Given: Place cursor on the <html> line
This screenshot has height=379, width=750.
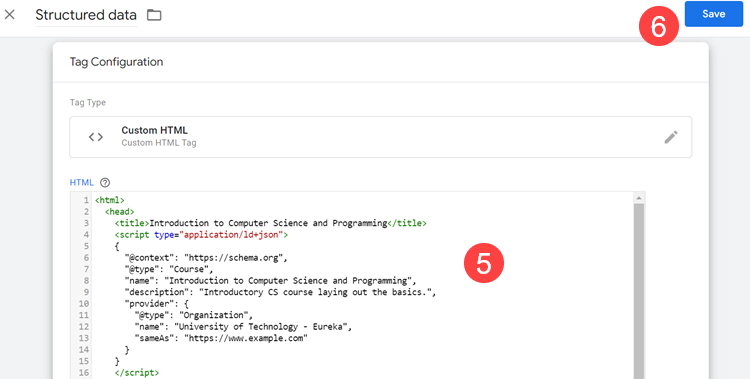Looking at the screenshot, I should pos(110,200).
